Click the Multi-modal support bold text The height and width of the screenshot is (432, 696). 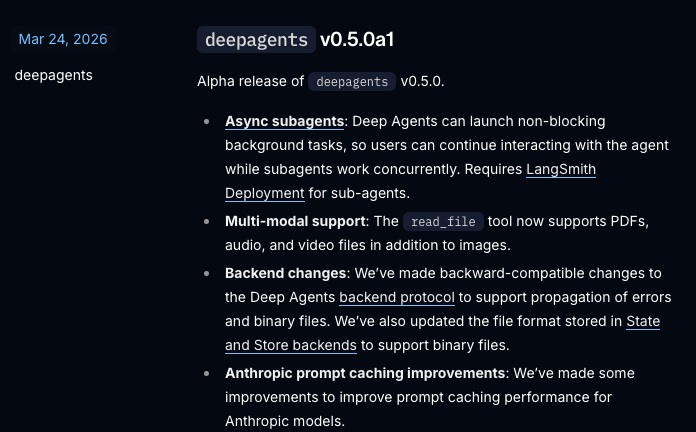[x=295, y=221]
